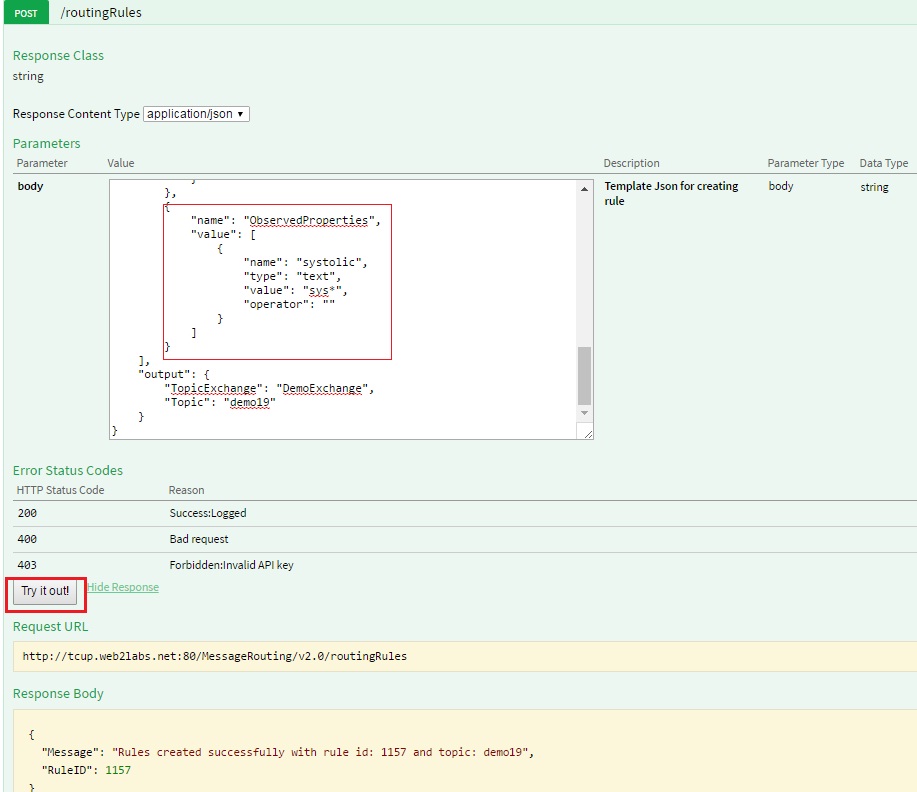Click the 200 status code row
Viewport: 917px width, 792px height.
click(464, 513)
